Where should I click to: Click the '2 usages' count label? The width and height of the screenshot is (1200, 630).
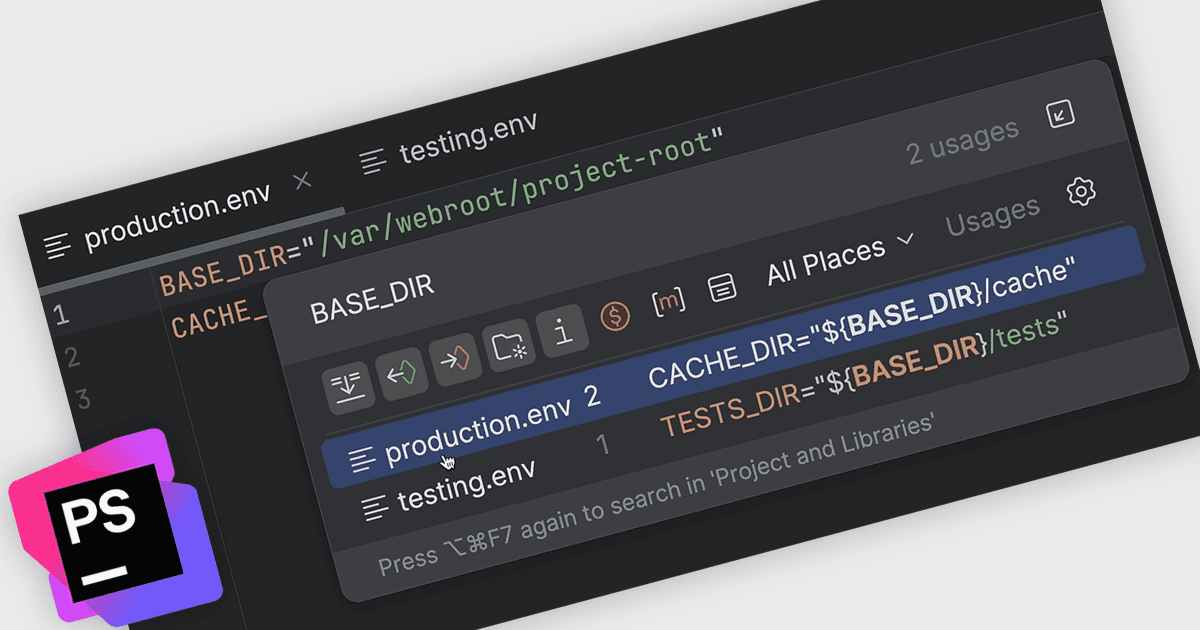pyautogui.click(x=963, y=141)
